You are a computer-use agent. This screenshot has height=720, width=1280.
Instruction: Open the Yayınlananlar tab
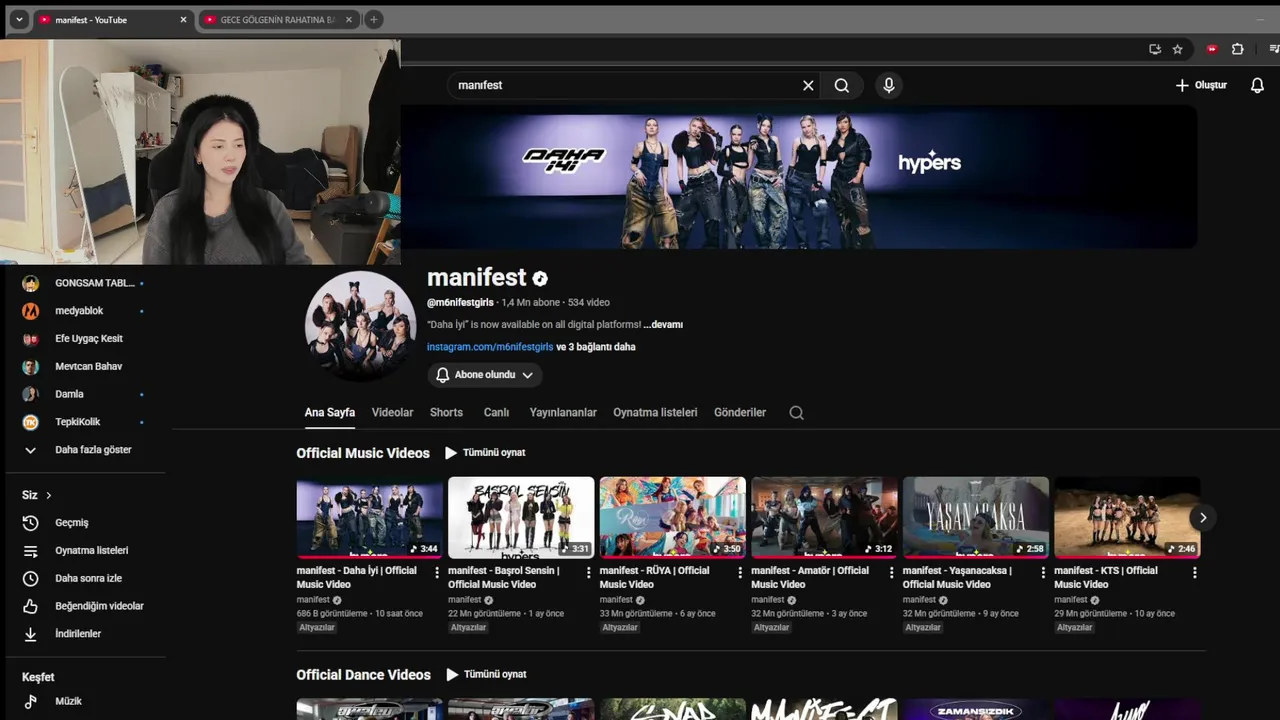[563, 412]
